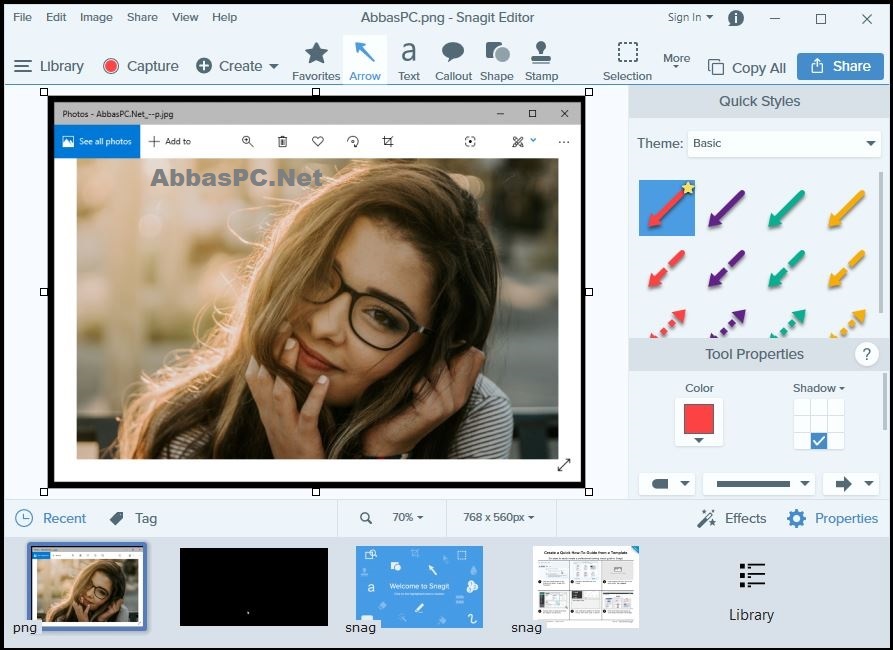Open the Image menu
This screenshot has width=893, height=650.
(x=96, y=17)
